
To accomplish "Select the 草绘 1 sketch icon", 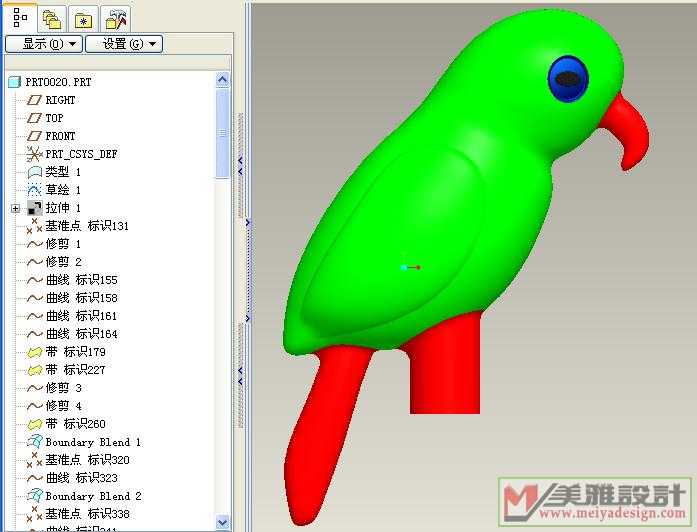I will coord(34,190).
